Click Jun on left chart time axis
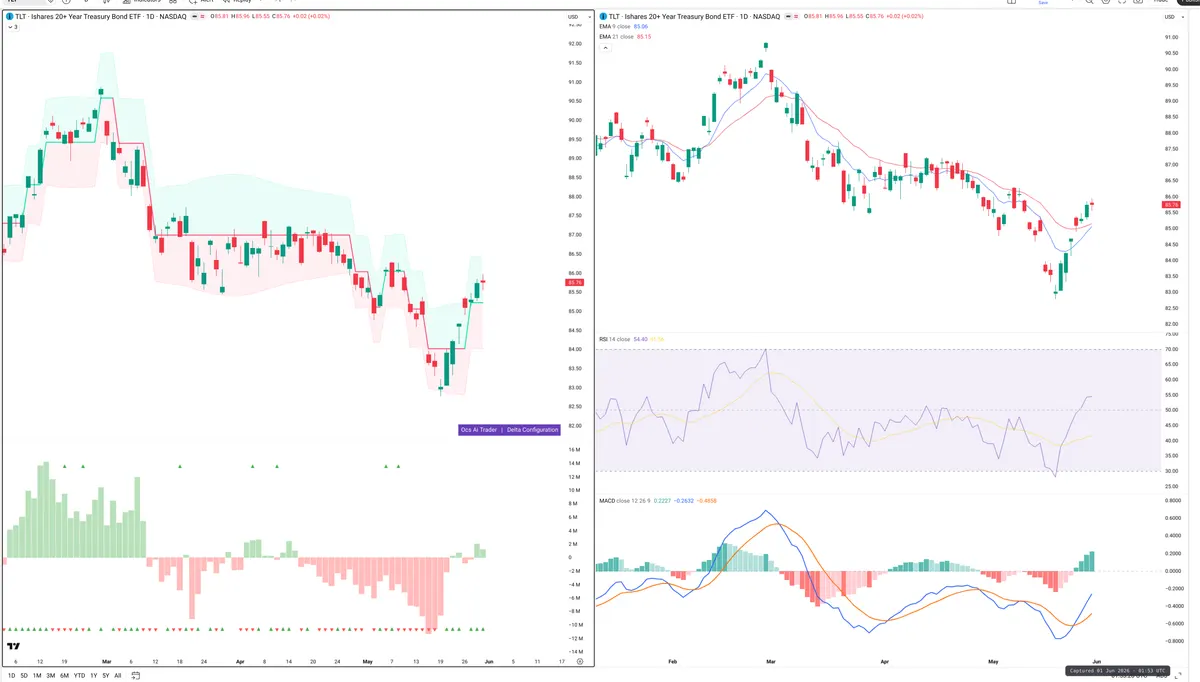This screenshot has width=1200, height=682. pyautogui.click(x=487, y=662)
